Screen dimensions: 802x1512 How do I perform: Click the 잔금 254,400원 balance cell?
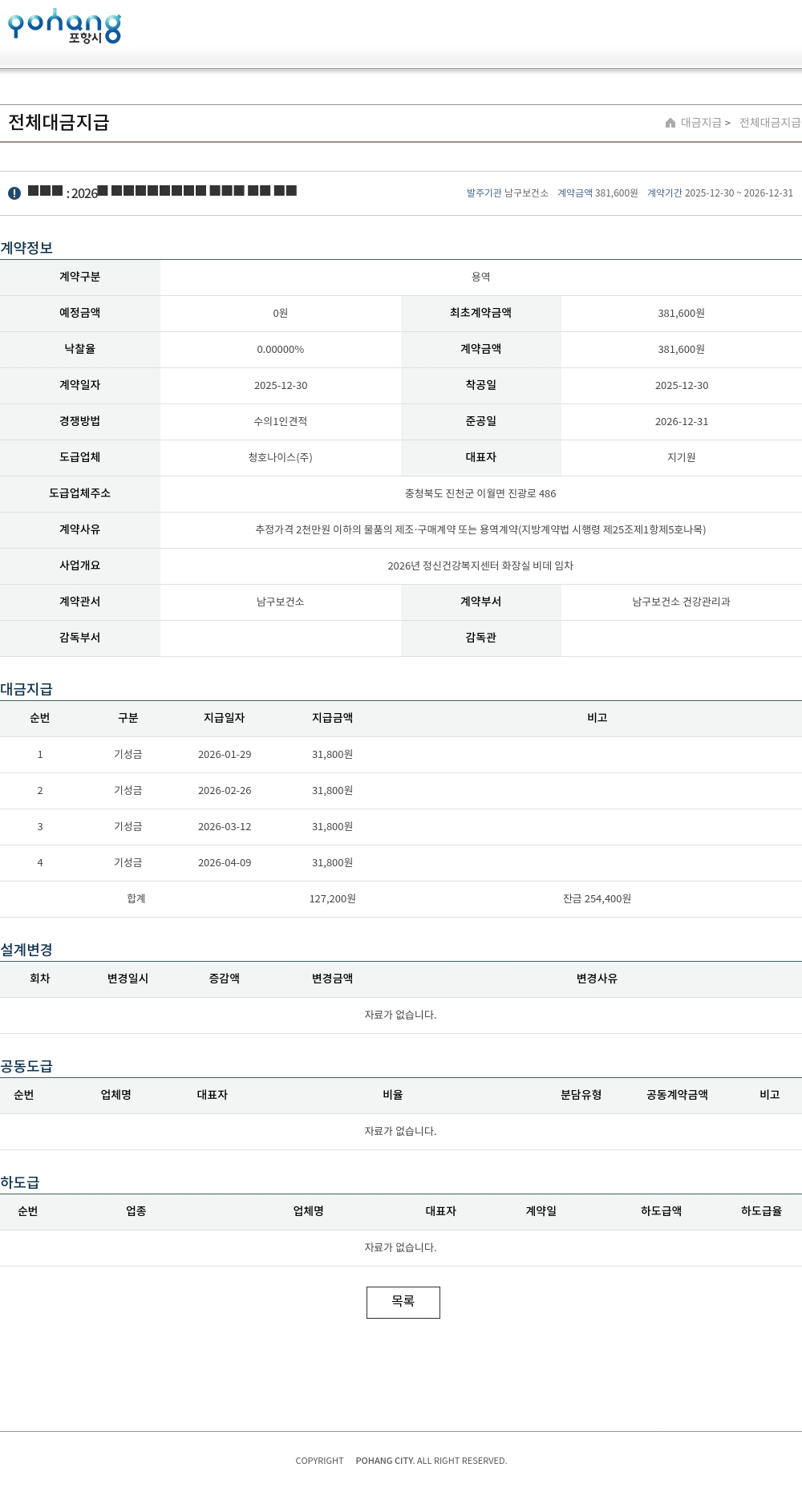tap(597, 899)
